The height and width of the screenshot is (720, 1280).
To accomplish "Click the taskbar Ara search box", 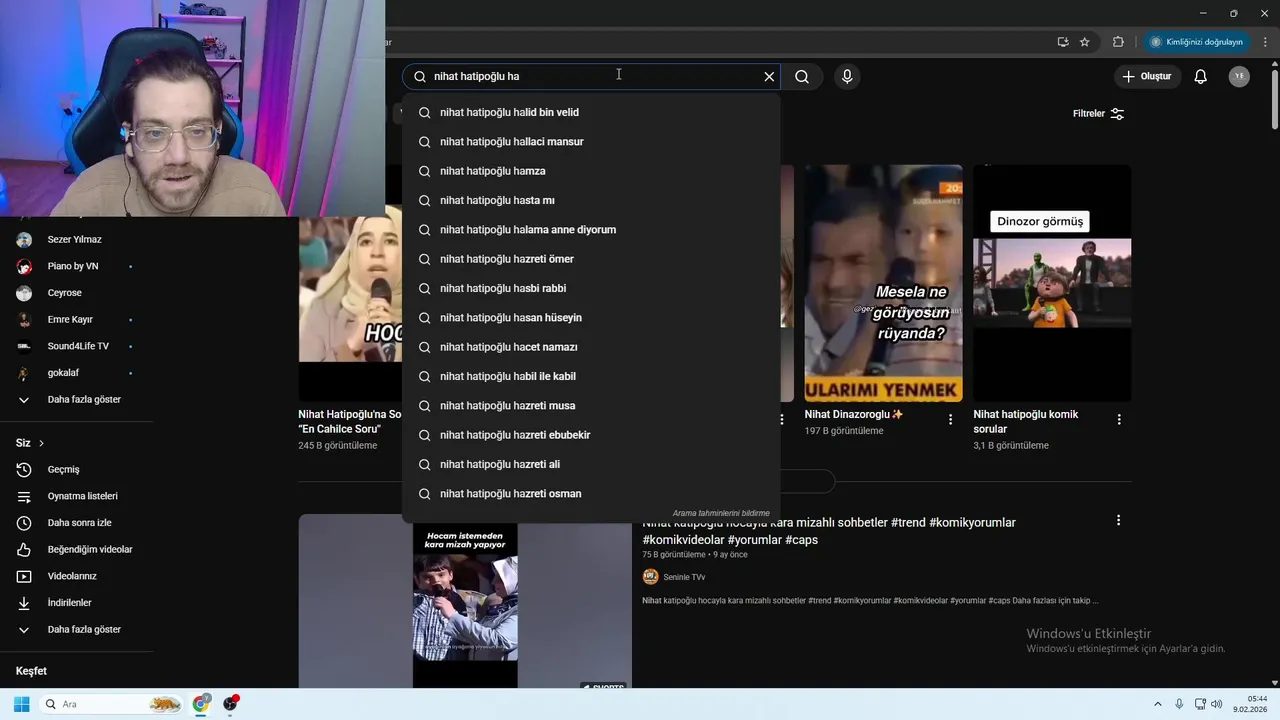I will [113, 704].
